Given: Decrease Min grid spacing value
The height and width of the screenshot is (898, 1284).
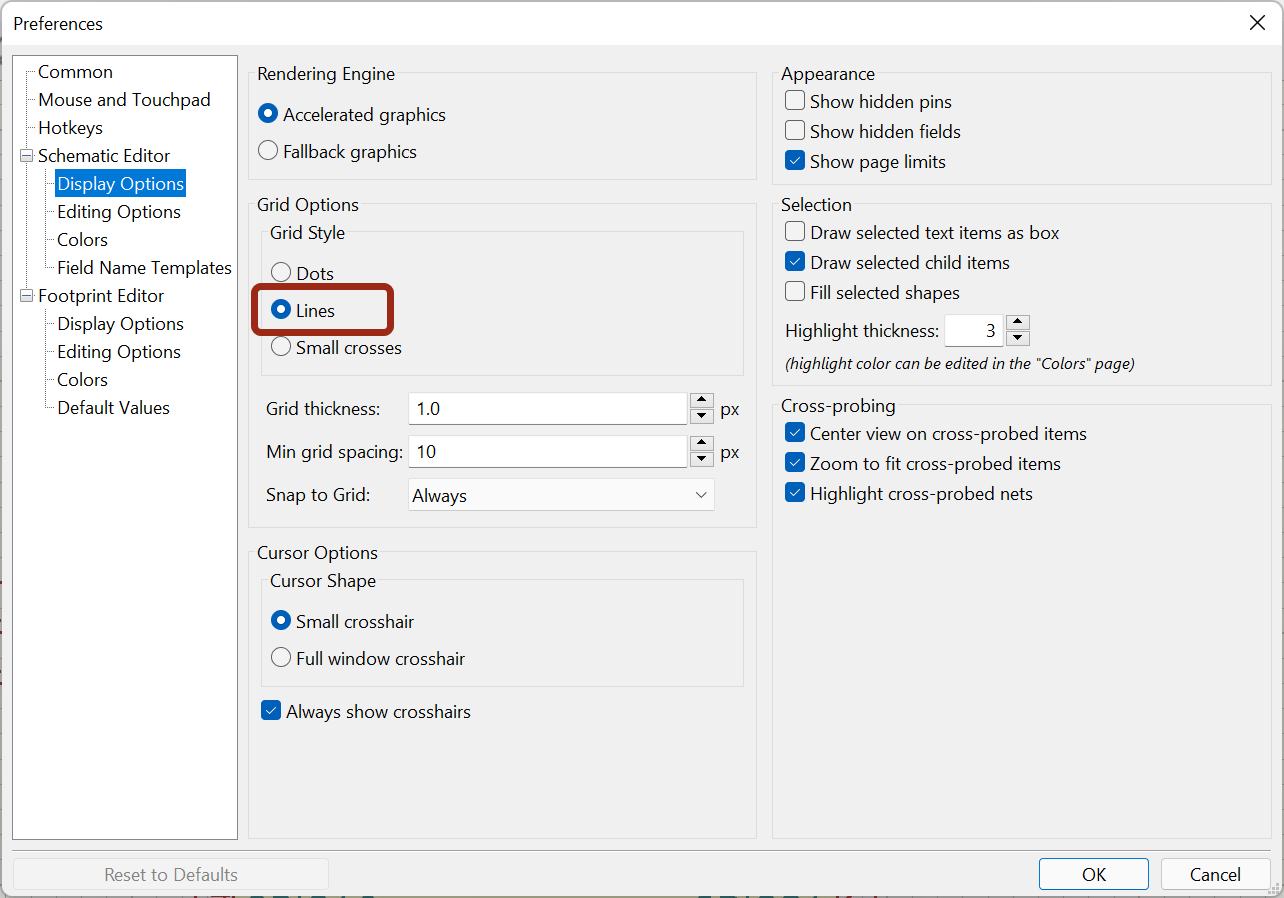Looking at the screenshot, I should point(702,459).
